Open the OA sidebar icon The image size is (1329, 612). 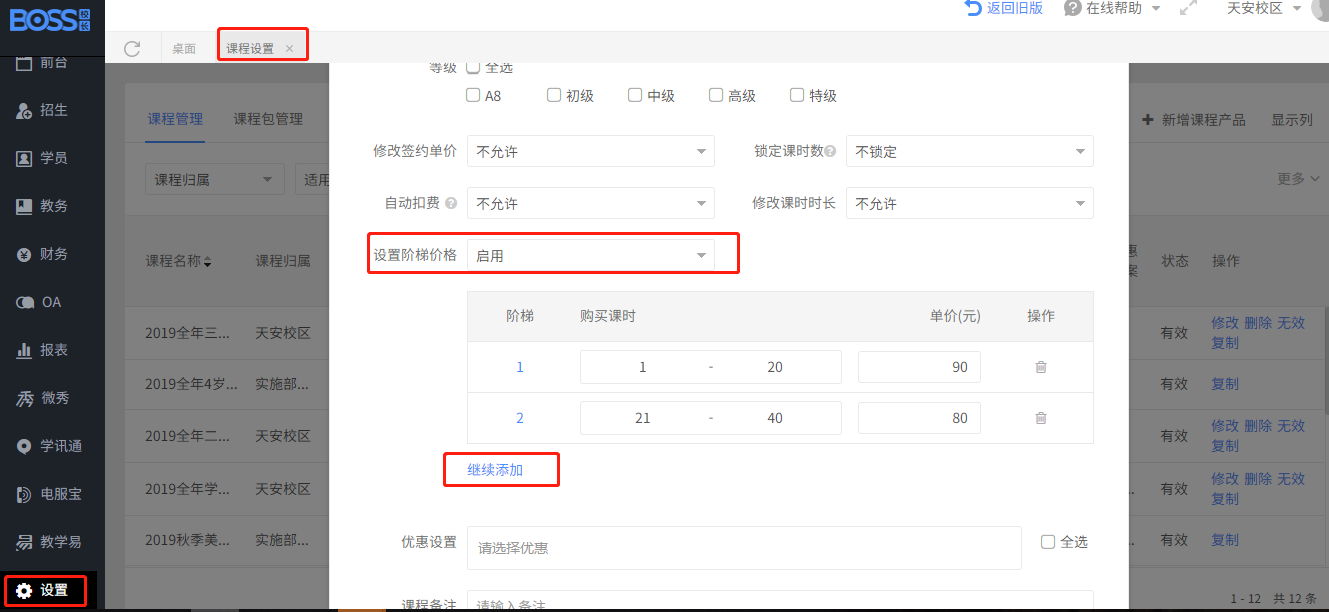click(x=25, y=302)
